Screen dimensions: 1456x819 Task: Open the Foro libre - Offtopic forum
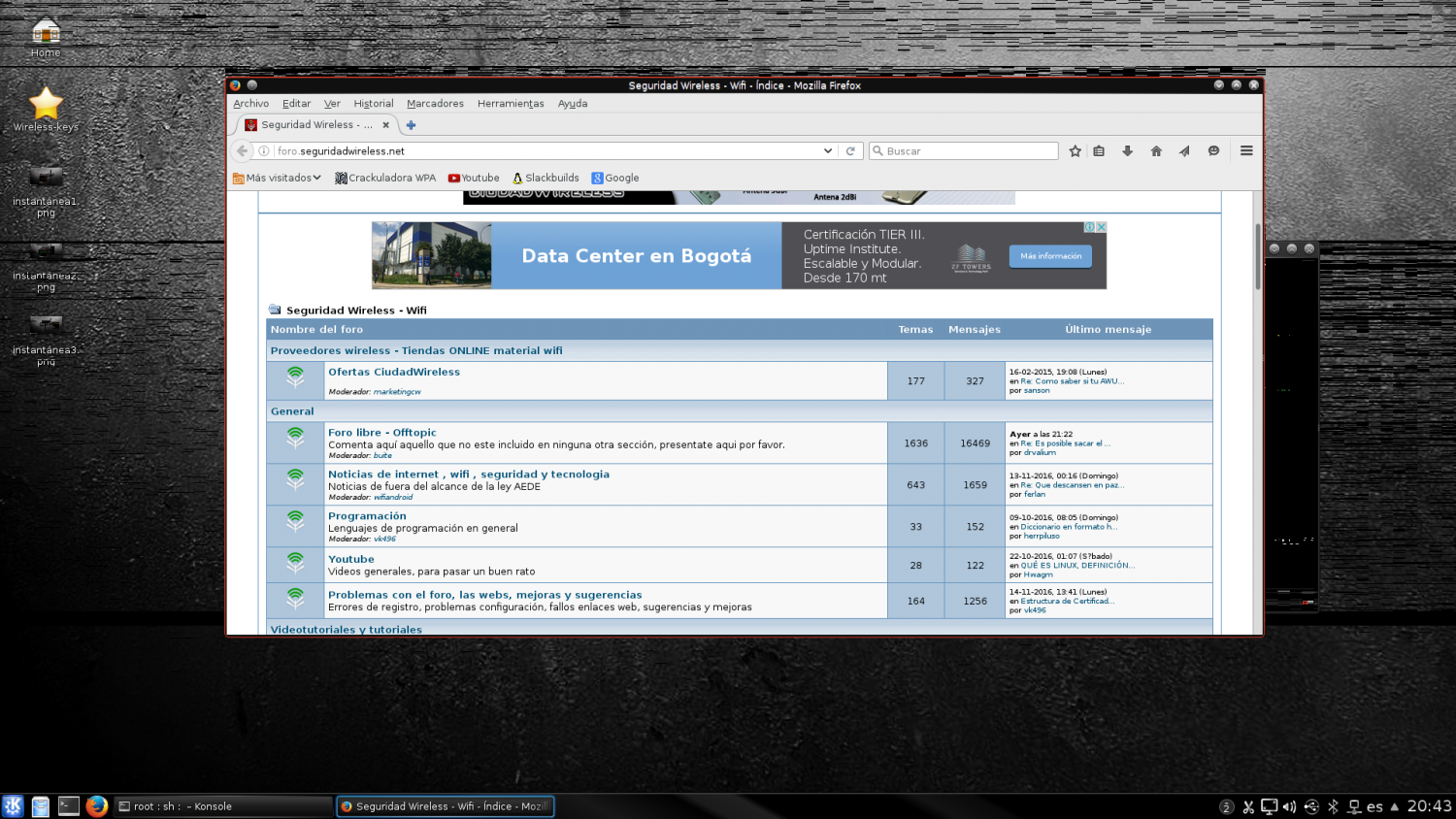382,433
